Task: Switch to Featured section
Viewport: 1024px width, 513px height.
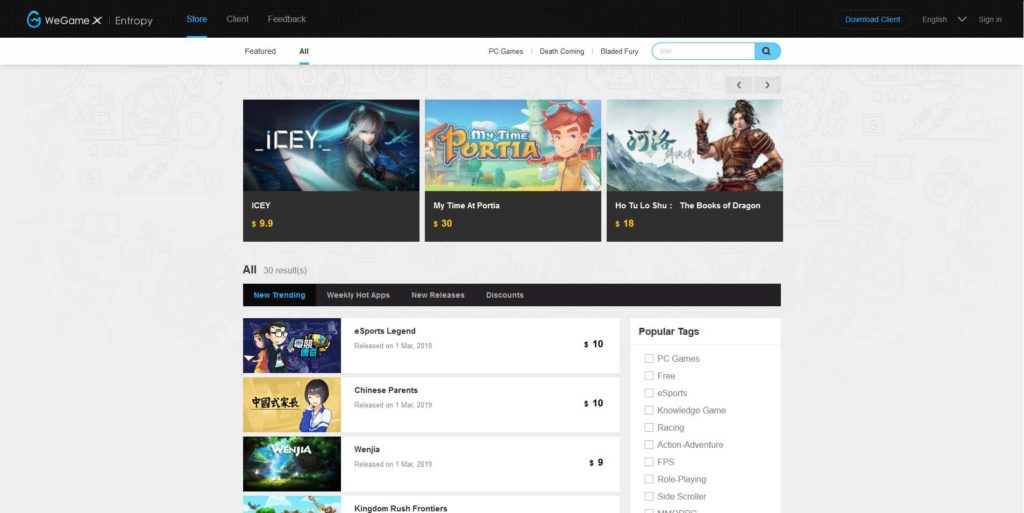Action: 260,51
